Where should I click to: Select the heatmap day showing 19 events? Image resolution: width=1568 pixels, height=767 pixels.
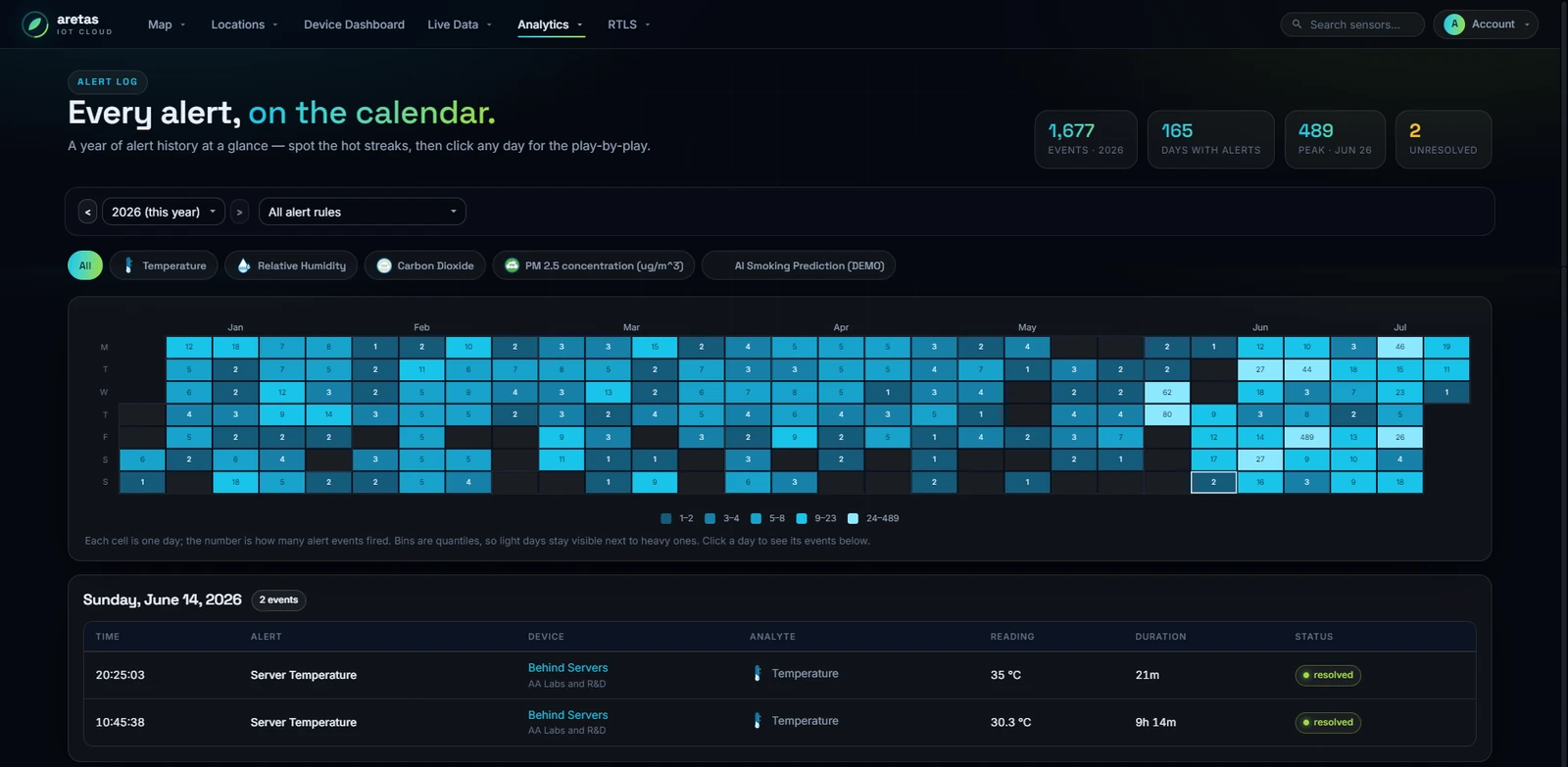1446,347
